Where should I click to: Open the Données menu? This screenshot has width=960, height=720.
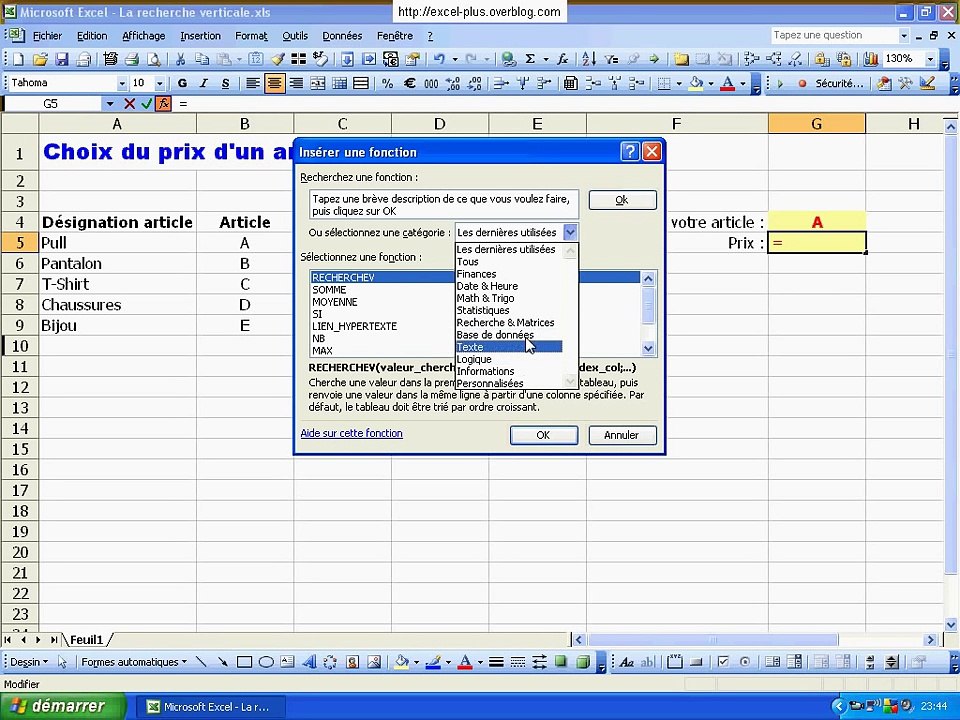342,36
